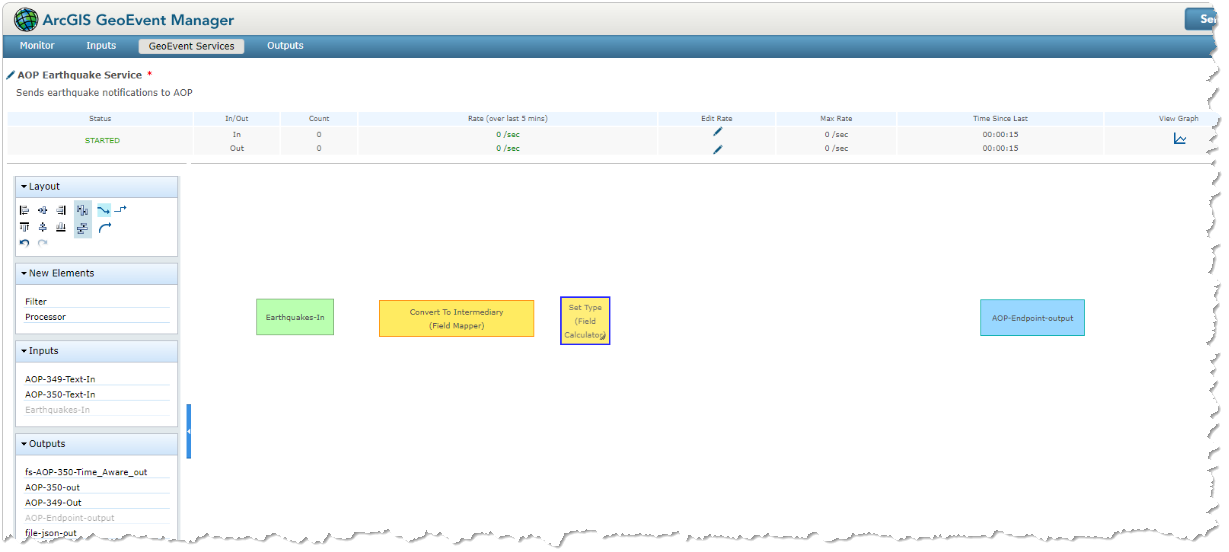1229x552 pixels.
Task: Open the Inputs tab in the top bar
Action: pos(101,46)
